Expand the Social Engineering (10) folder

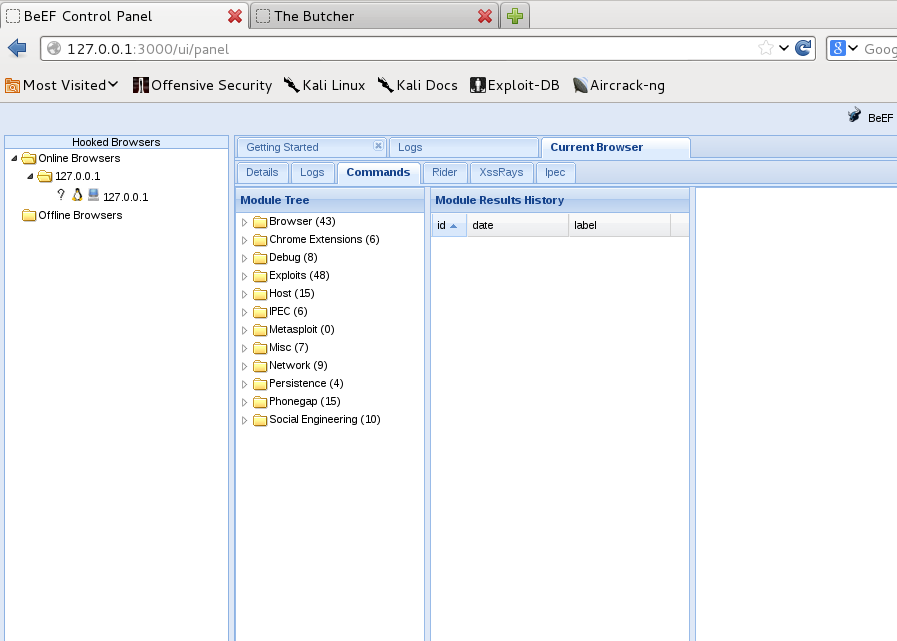pos(244,420)
